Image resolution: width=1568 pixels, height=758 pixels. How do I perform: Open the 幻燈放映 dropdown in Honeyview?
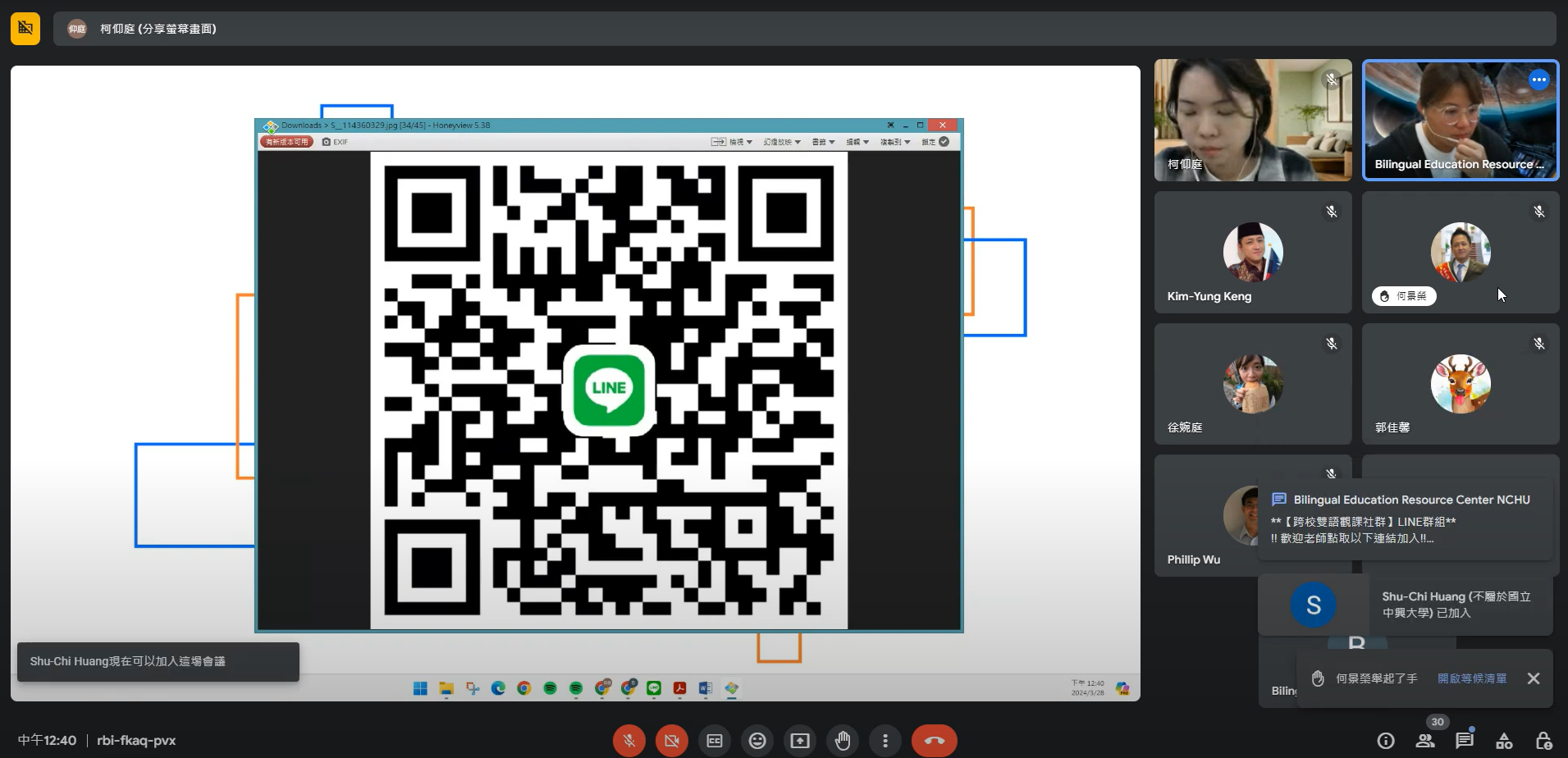coord(782,142)
